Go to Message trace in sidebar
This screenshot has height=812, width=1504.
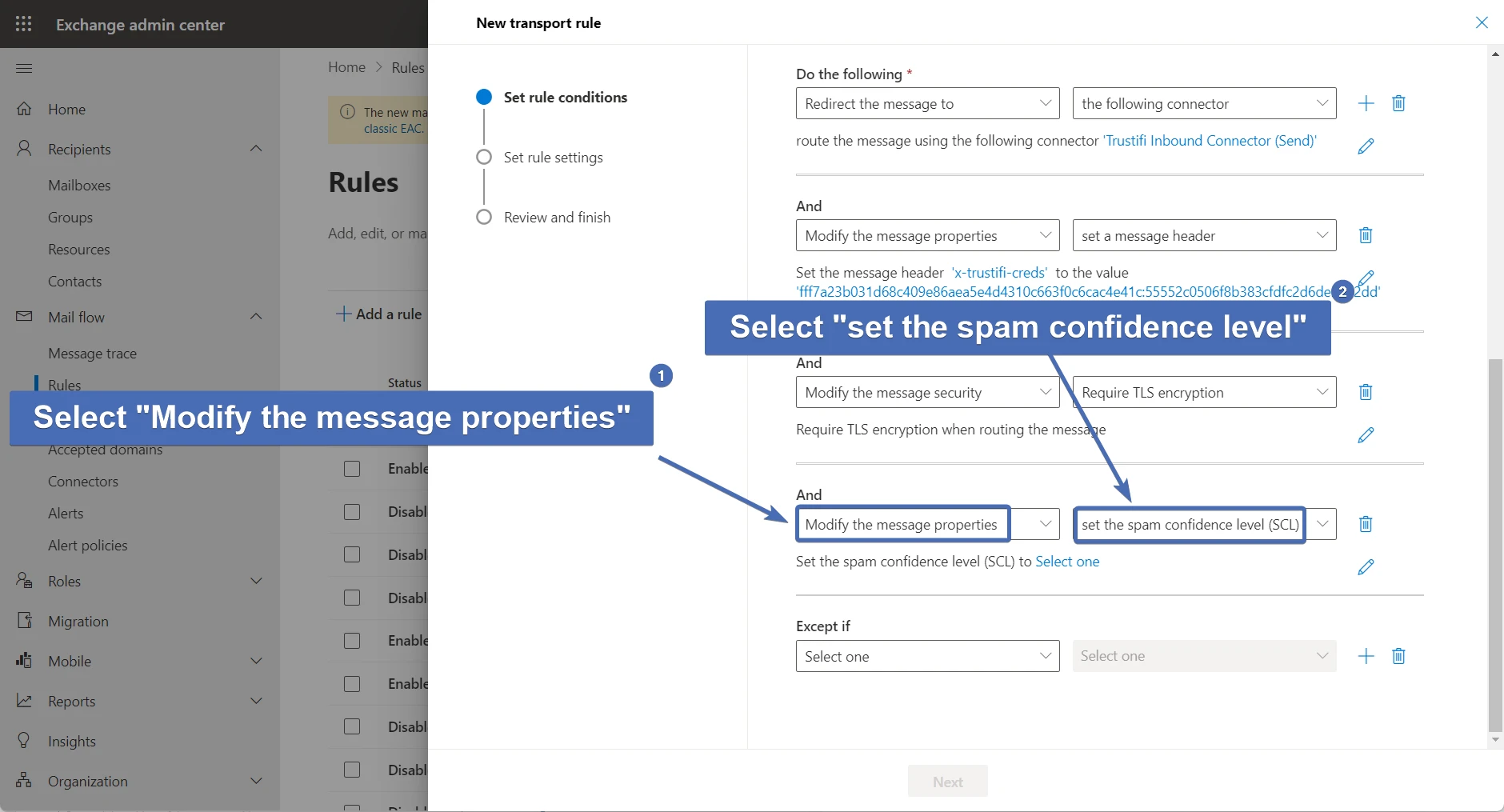(x=92, y=354)
